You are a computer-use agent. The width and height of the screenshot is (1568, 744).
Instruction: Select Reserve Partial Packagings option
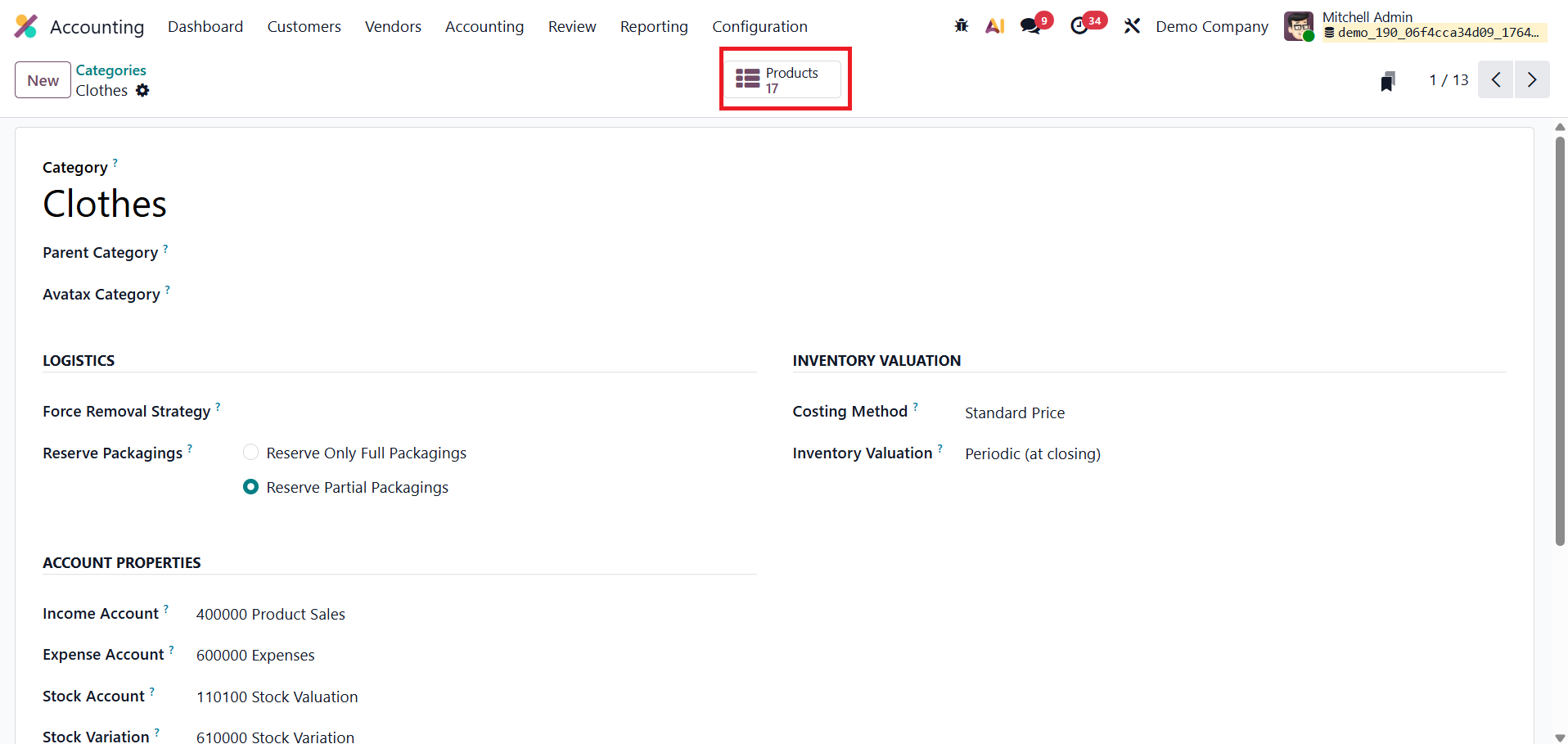(x=251, y=487)
